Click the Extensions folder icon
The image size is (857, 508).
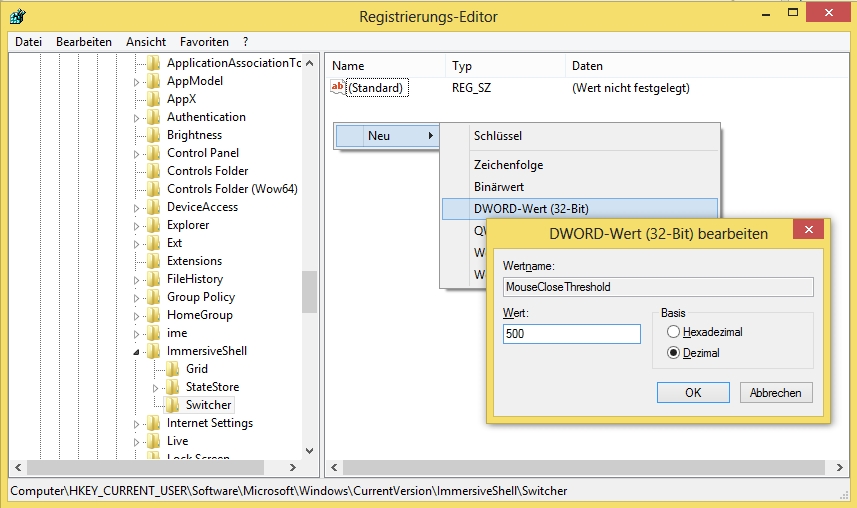click(154, 261)
